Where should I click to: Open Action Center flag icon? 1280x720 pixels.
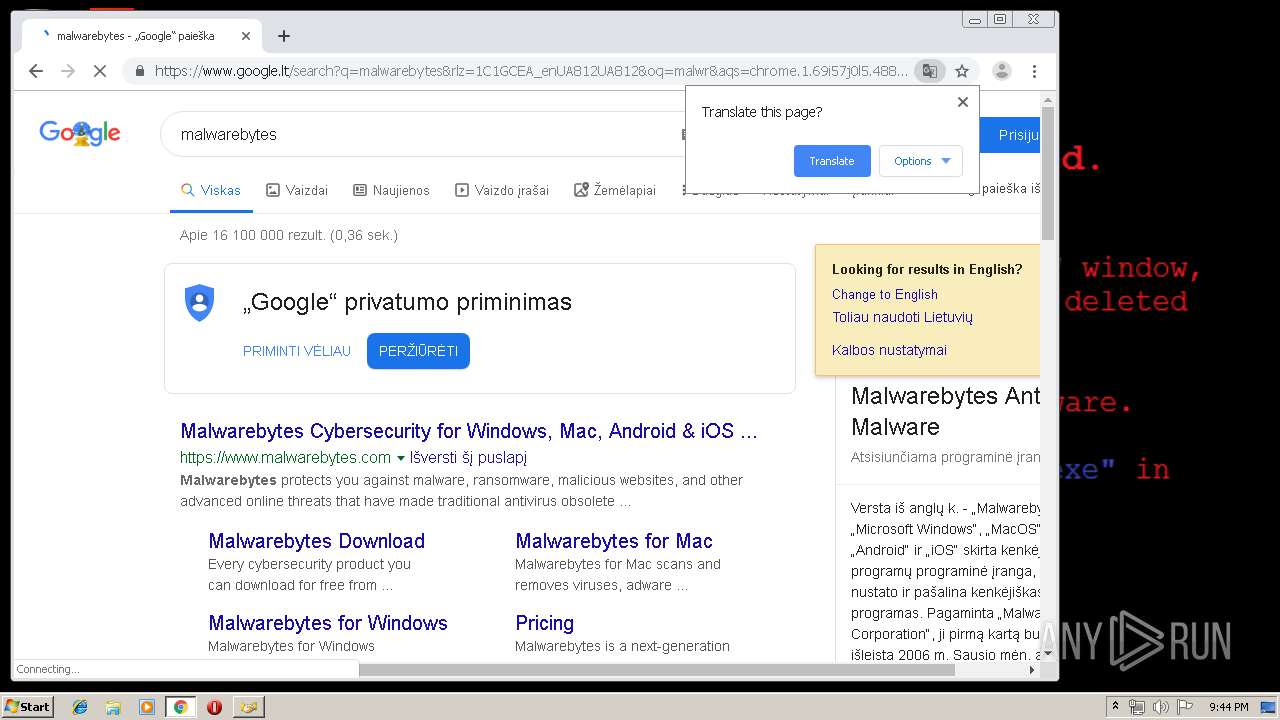tap(1185, 707)
